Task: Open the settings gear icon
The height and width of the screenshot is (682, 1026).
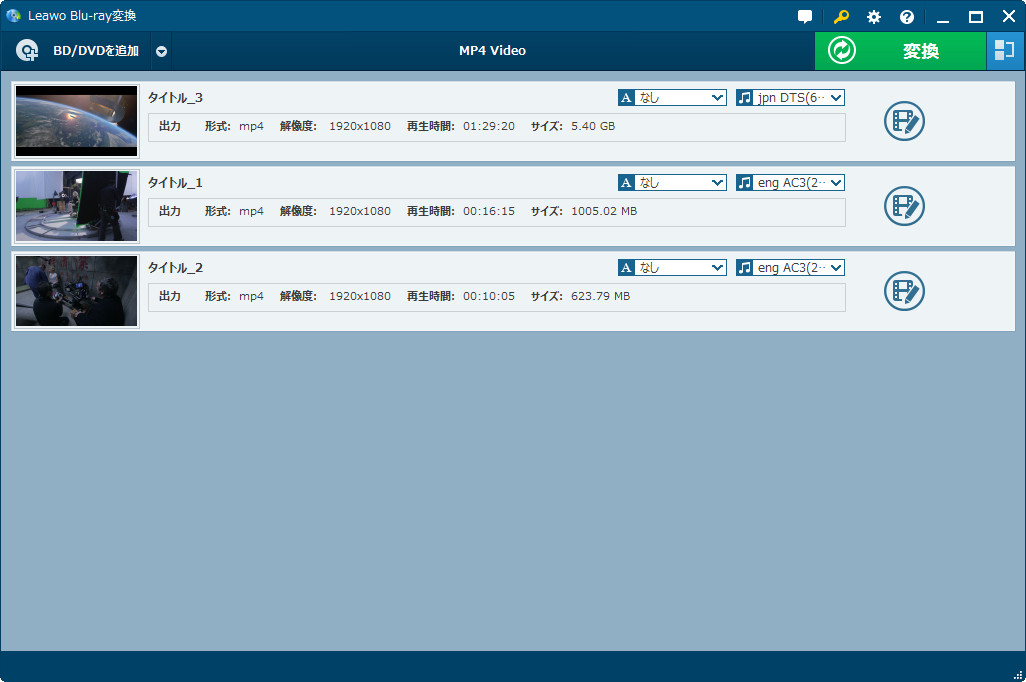Action: tap(873, 16)
